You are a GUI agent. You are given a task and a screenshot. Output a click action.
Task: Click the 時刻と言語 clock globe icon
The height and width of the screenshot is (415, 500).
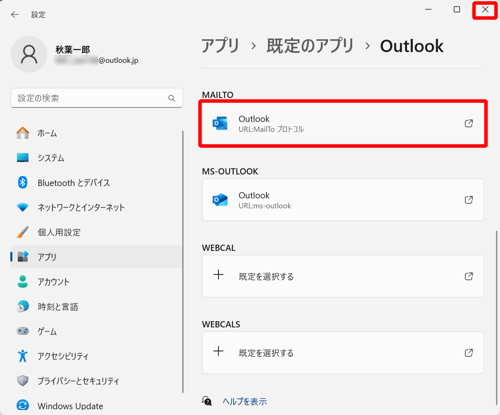23,306
